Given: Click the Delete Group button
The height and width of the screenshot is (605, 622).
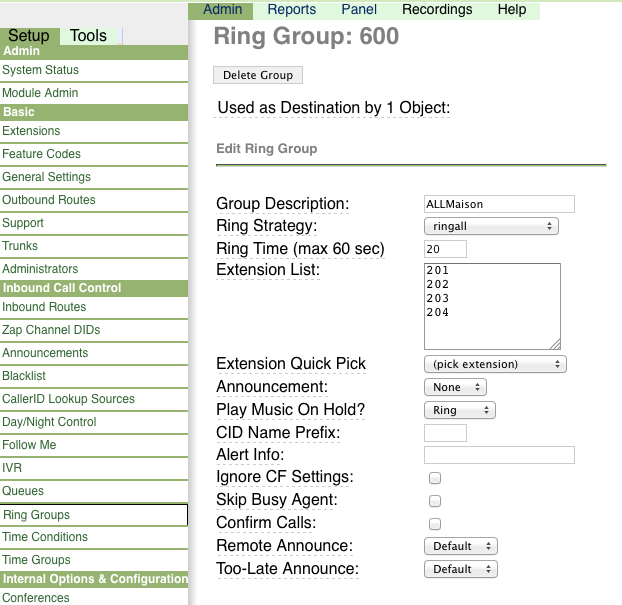Looking at the screenshot, I should pos(258,75).
